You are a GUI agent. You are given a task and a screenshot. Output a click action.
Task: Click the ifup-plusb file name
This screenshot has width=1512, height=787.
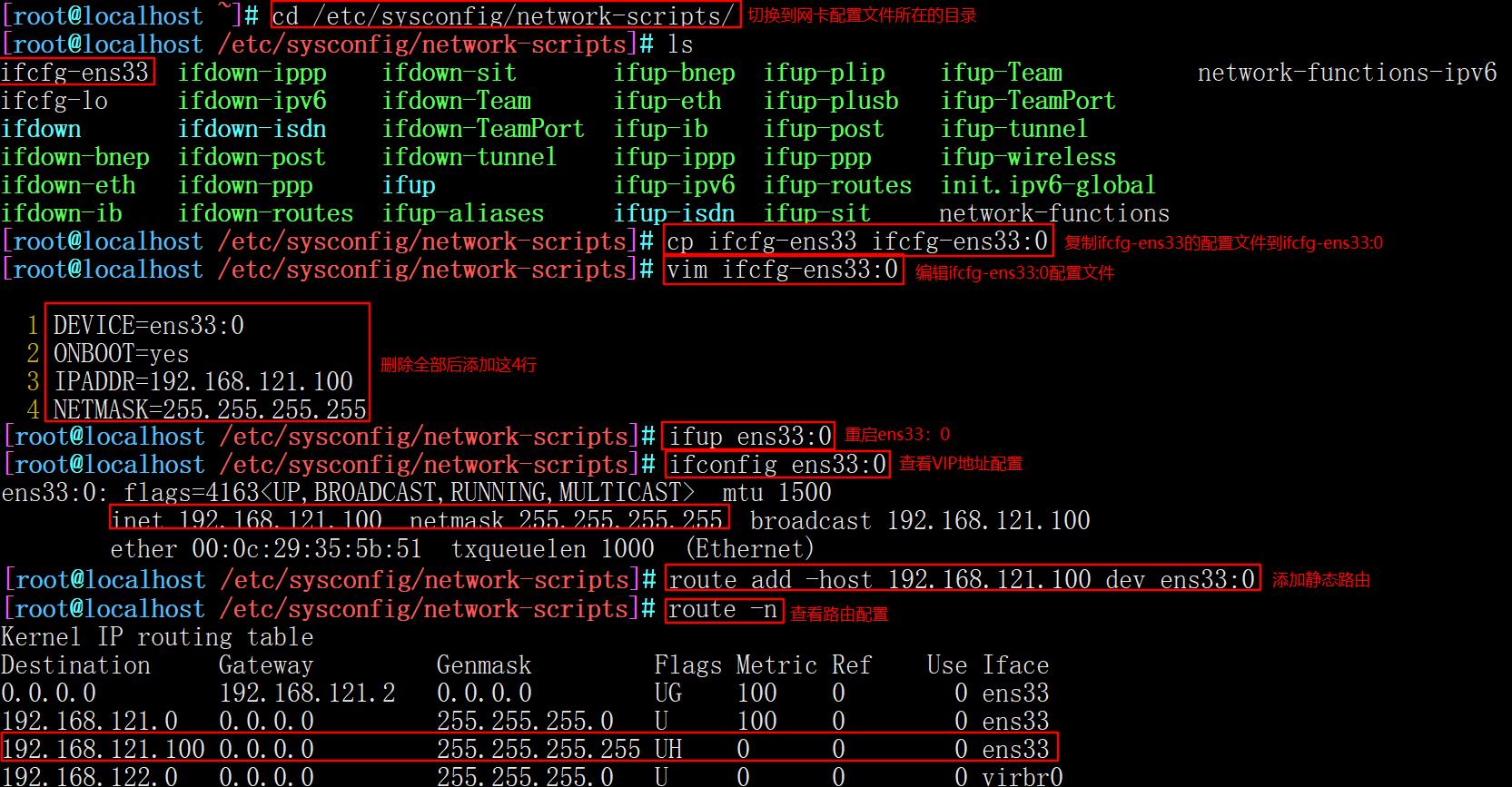831,101
